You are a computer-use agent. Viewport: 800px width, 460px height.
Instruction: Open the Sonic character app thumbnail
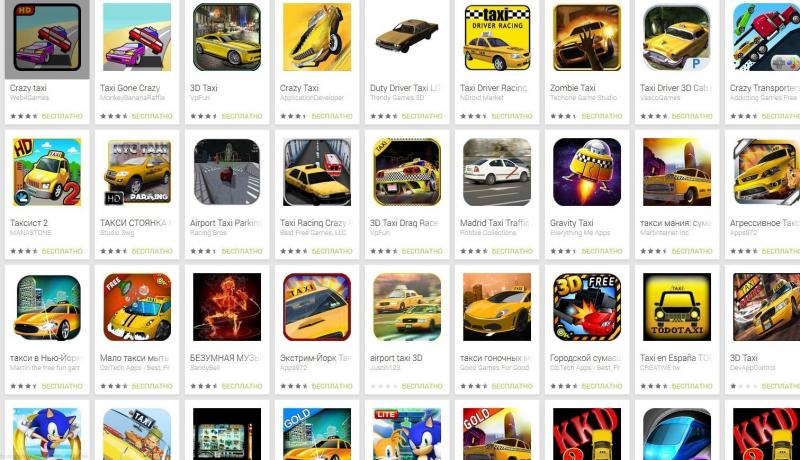[47, 434]
